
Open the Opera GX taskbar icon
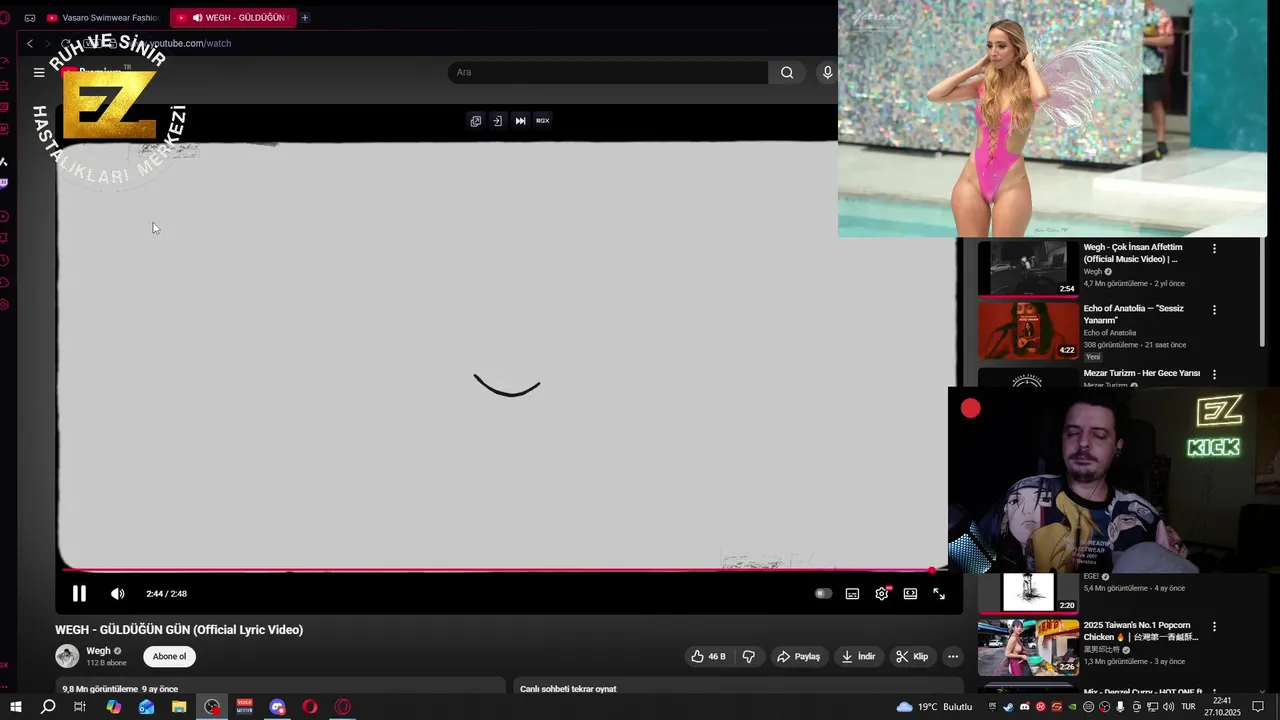(x=343, y=707)
